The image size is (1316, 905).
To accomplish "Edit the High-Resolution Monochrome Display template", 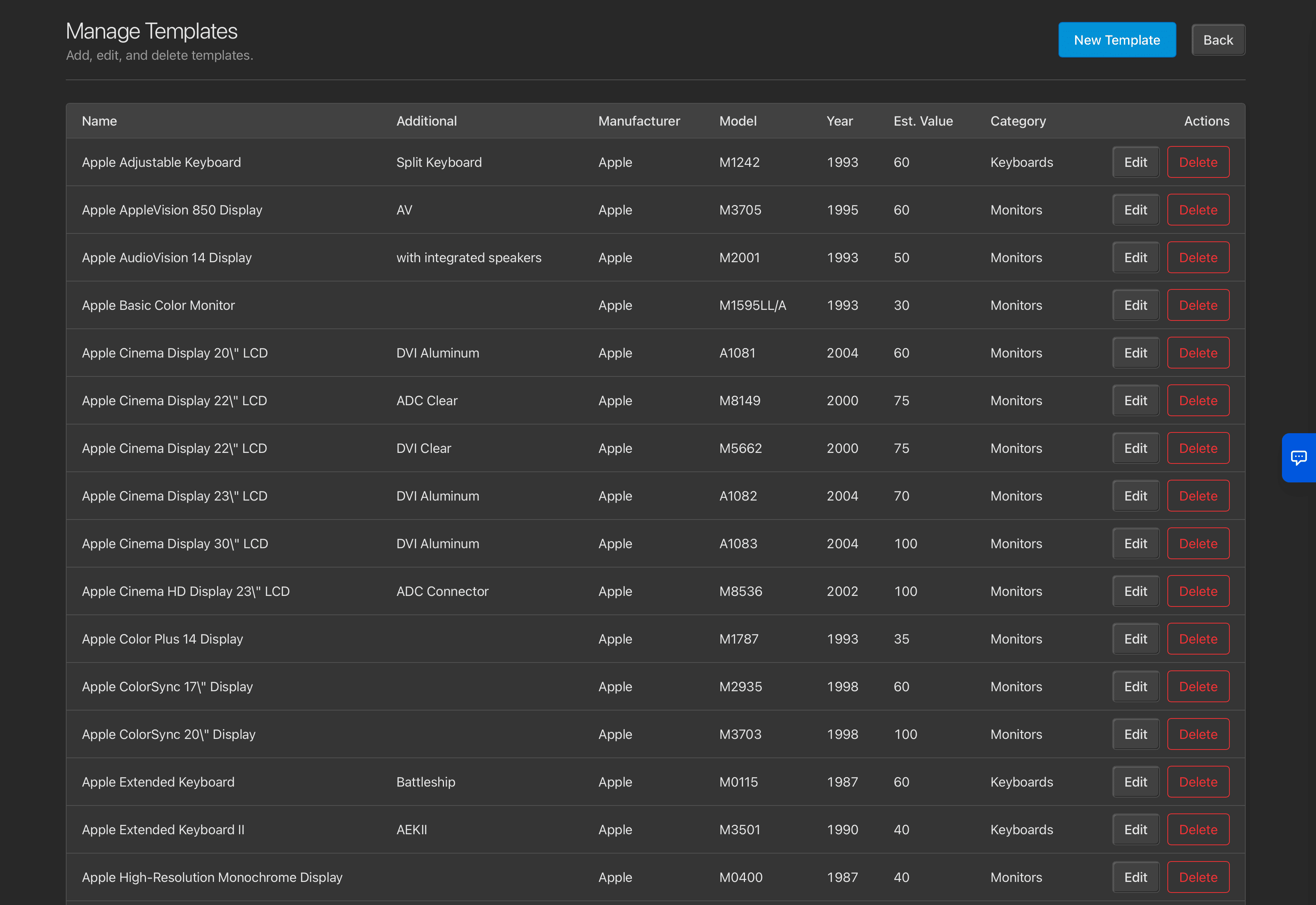I will [x=1135, y=877].
